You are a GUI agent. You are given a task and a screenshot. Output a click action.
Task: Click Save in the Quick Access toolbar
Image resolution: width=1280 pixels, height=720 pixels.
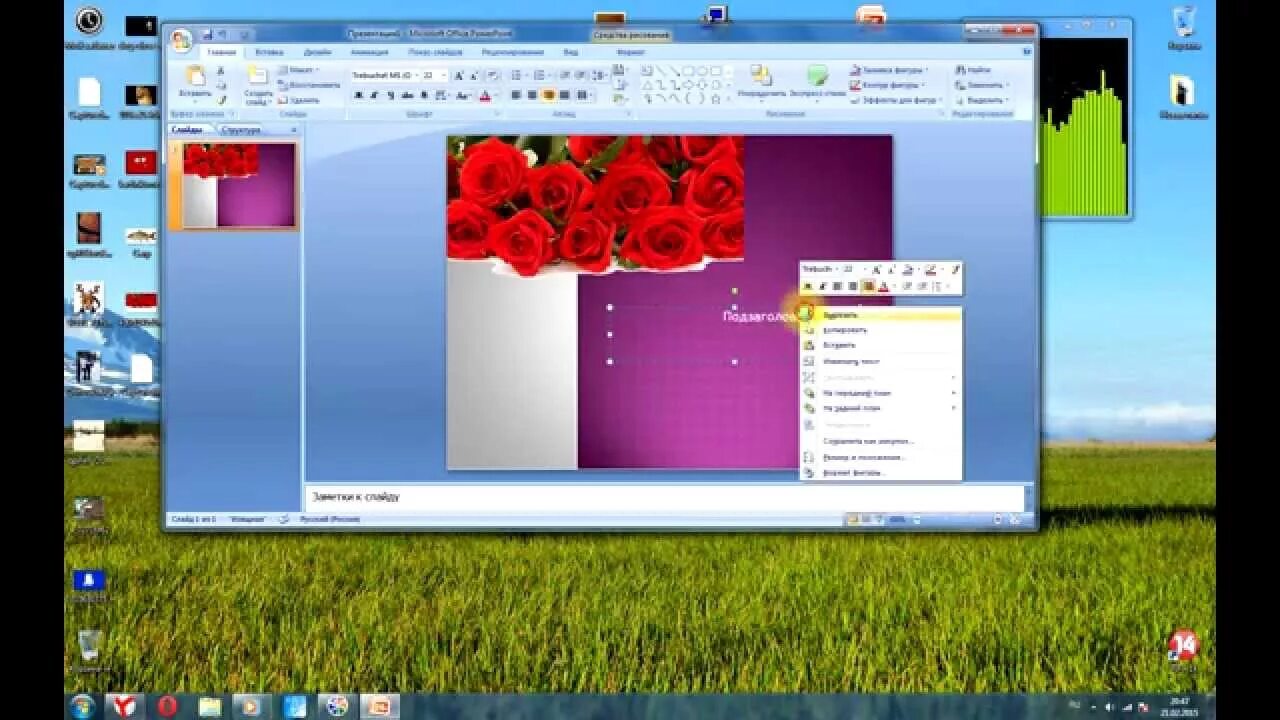click(x=208, y=35)
